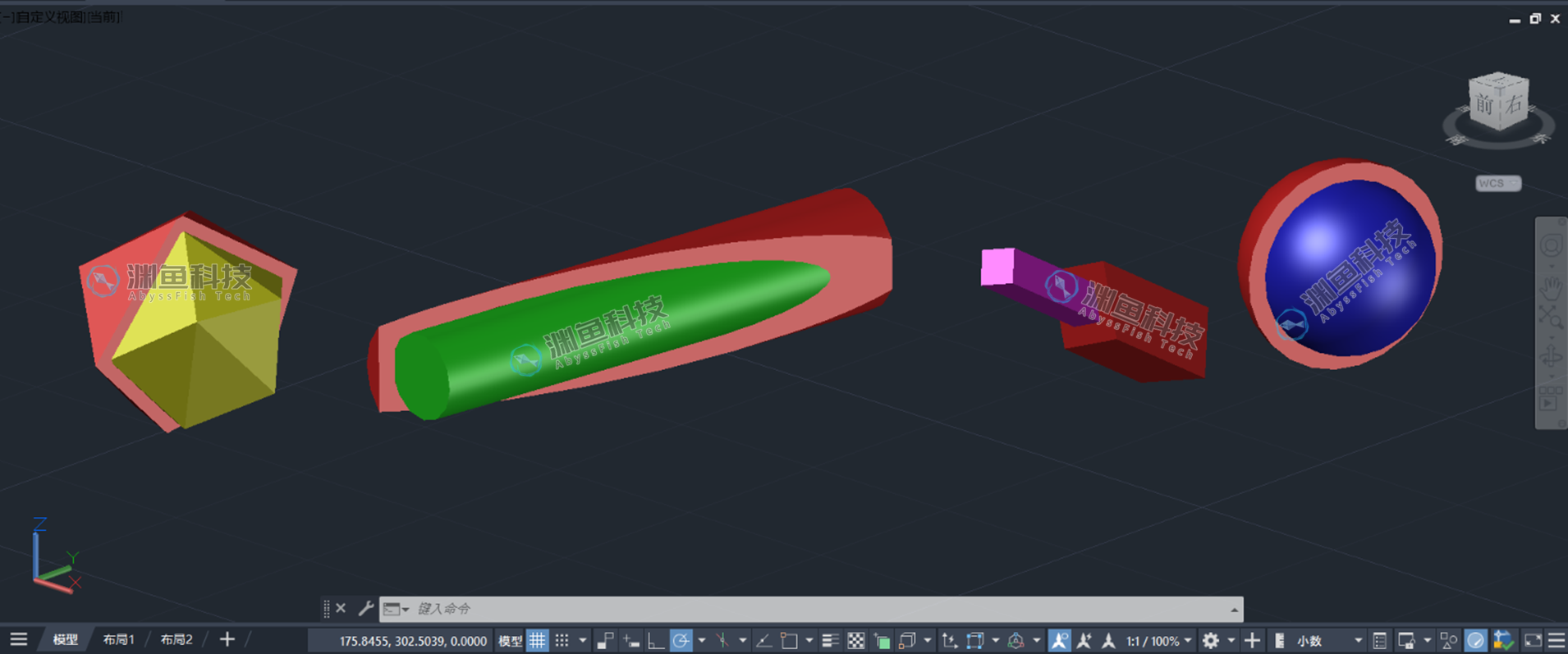This screenshot has width=1568, height=654.
Task: Open status bar customization menu
Action: (1557, 640)
